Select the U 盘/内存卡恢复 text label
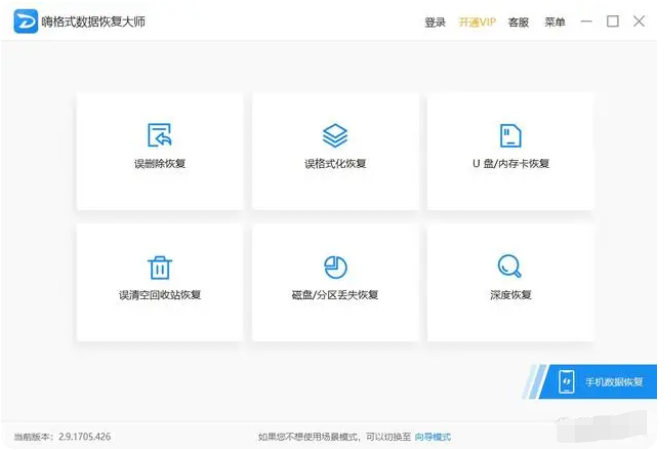671x450 pixels. 511,163
